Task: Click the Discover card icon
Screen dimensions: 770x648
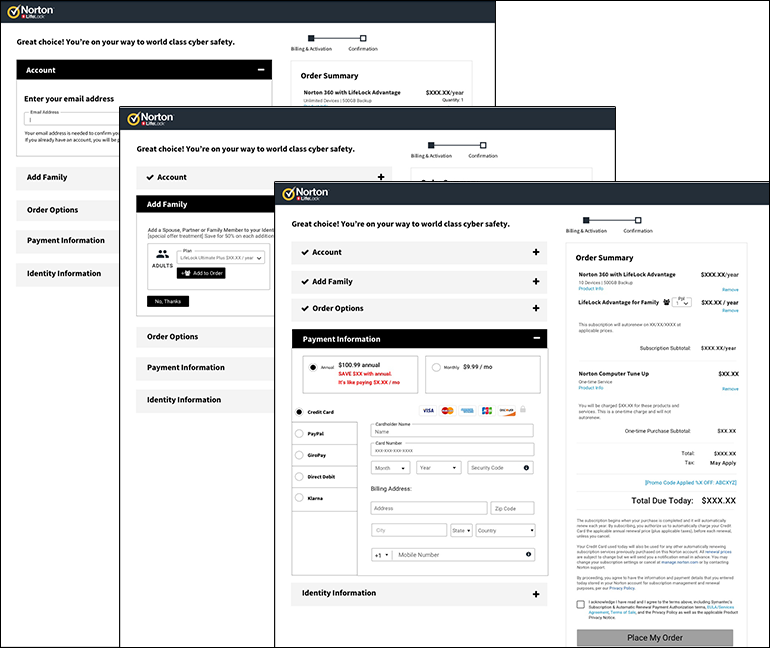Action: [507, 410]
